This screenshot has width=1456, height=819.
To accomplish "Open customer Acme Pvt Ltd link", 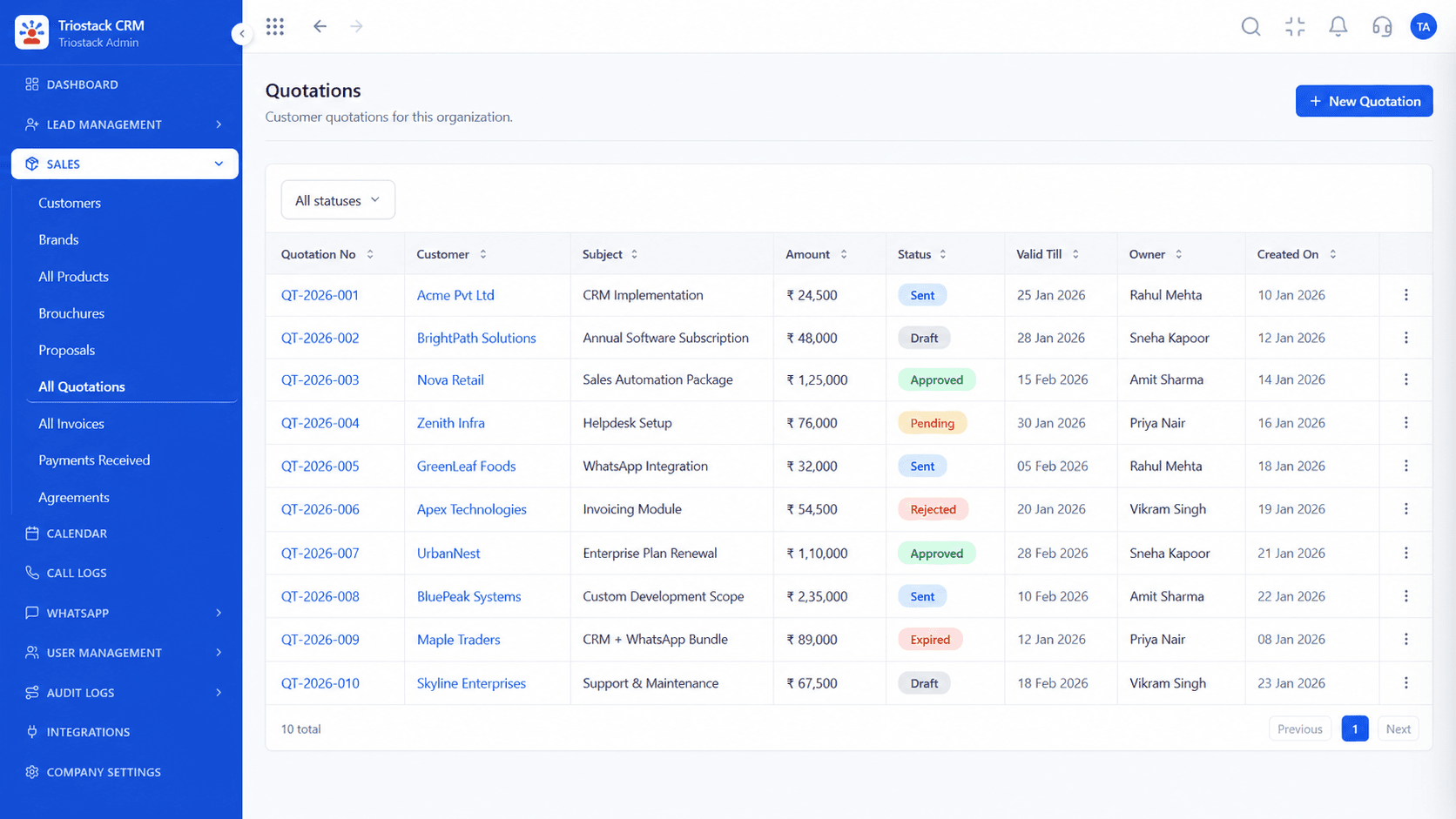I will click(455, 295).
